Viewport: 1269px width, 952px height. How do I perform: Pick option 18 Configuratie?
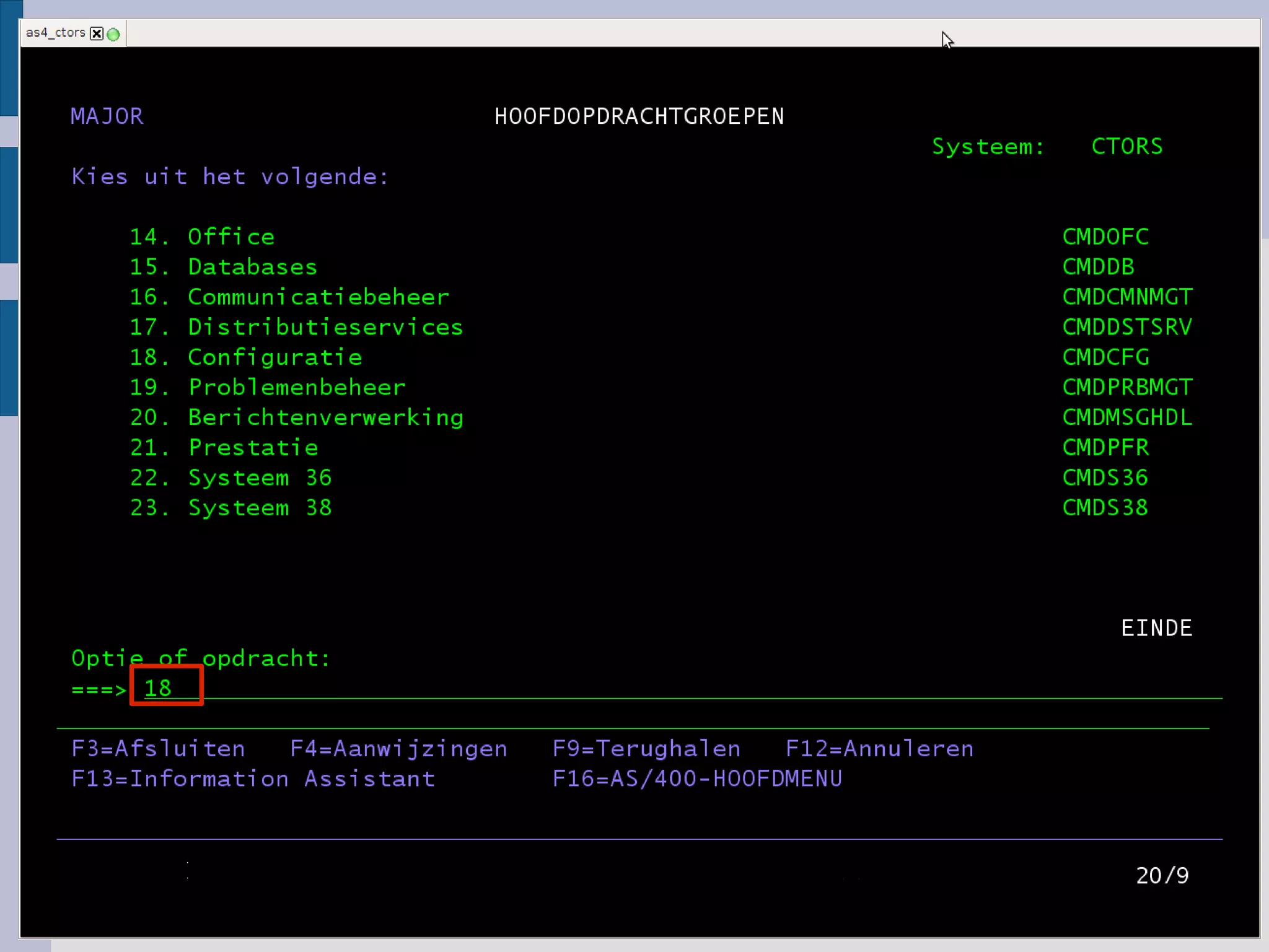click(x=274, y=357)
